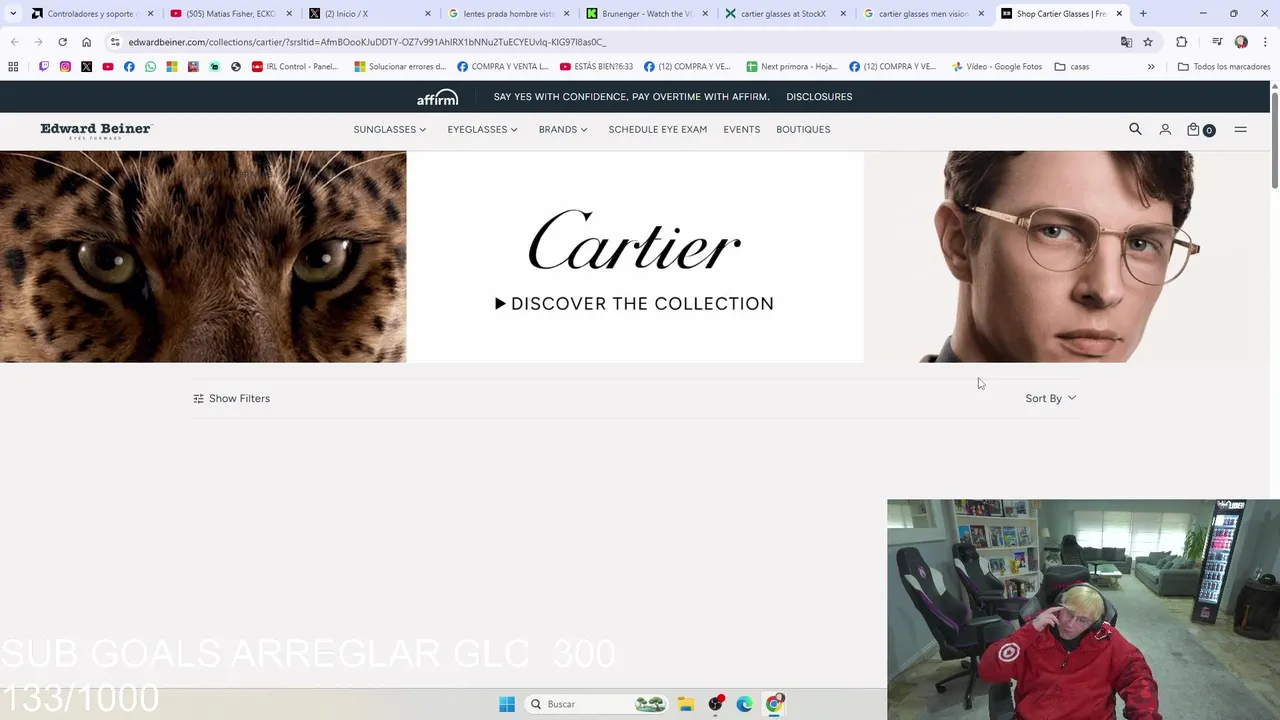
Task: Open Vídeo - Google Fotos bookmark
Action: point(997,67)
